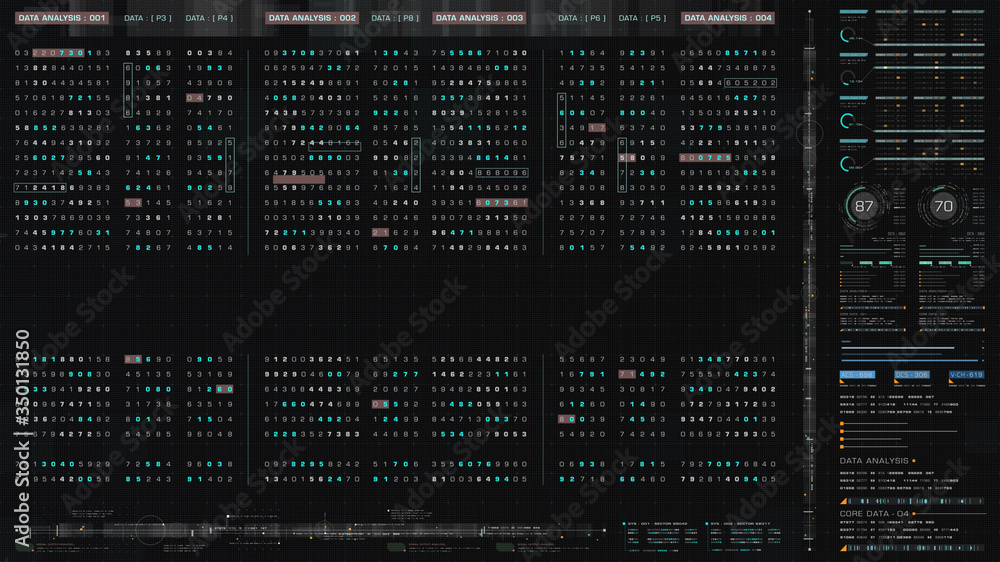Select the V-CH - 619 blue label
Image resolution: width=1000 pixels, height=562 pixels.
(x=966, y=374)
